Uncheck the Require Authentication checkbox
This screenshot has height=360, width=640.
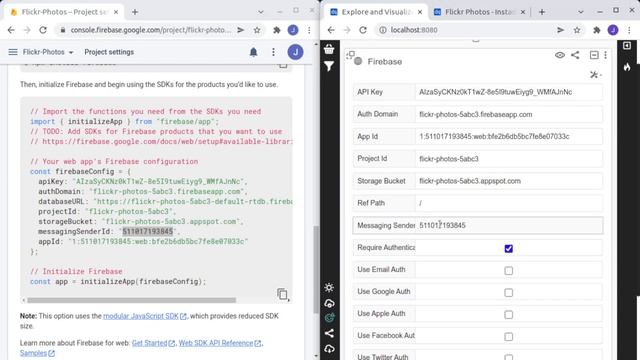click(x=509, y=249)
